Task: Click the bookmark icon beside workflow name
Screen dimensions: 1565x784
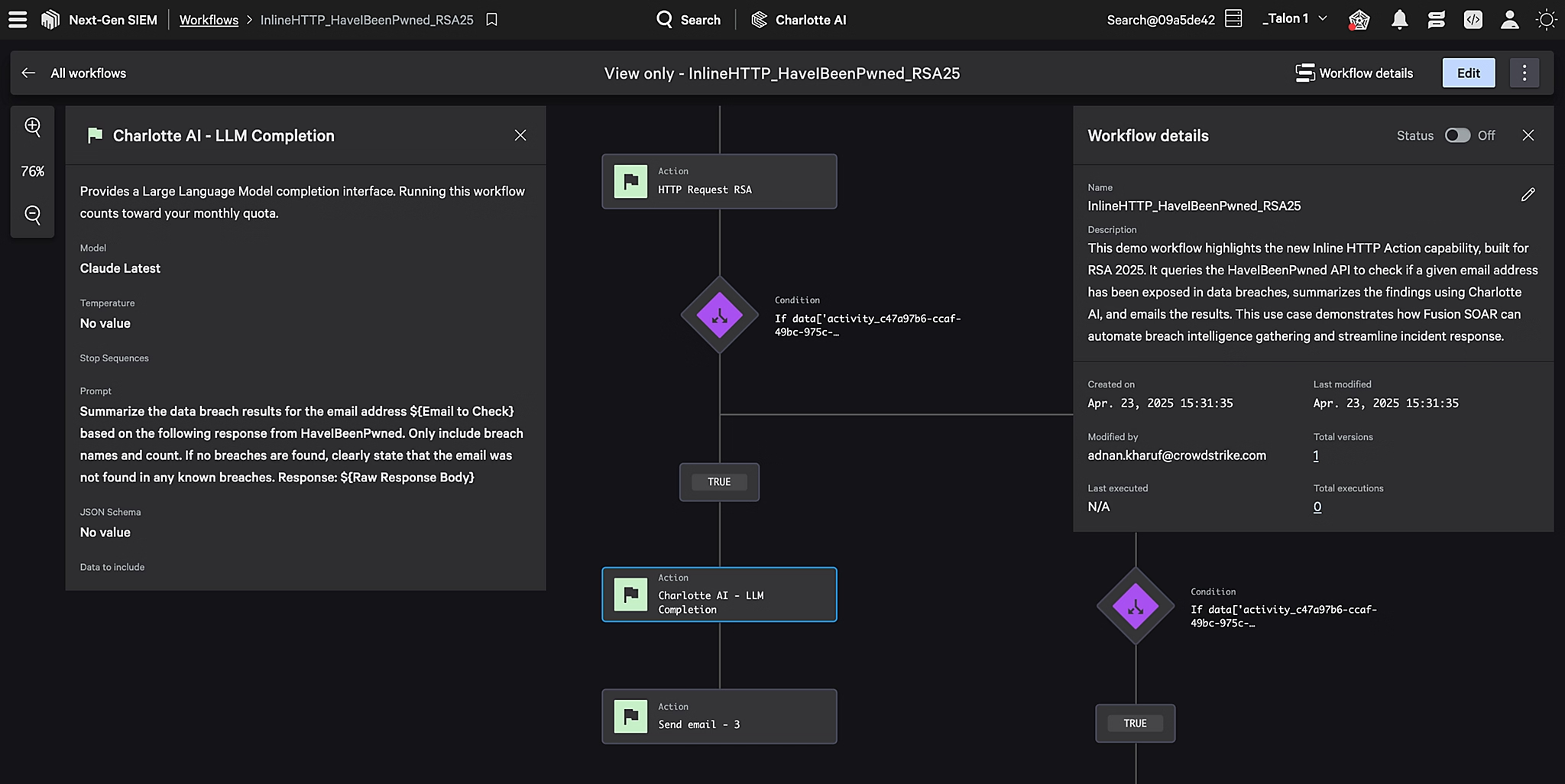Action: point(492,20)
